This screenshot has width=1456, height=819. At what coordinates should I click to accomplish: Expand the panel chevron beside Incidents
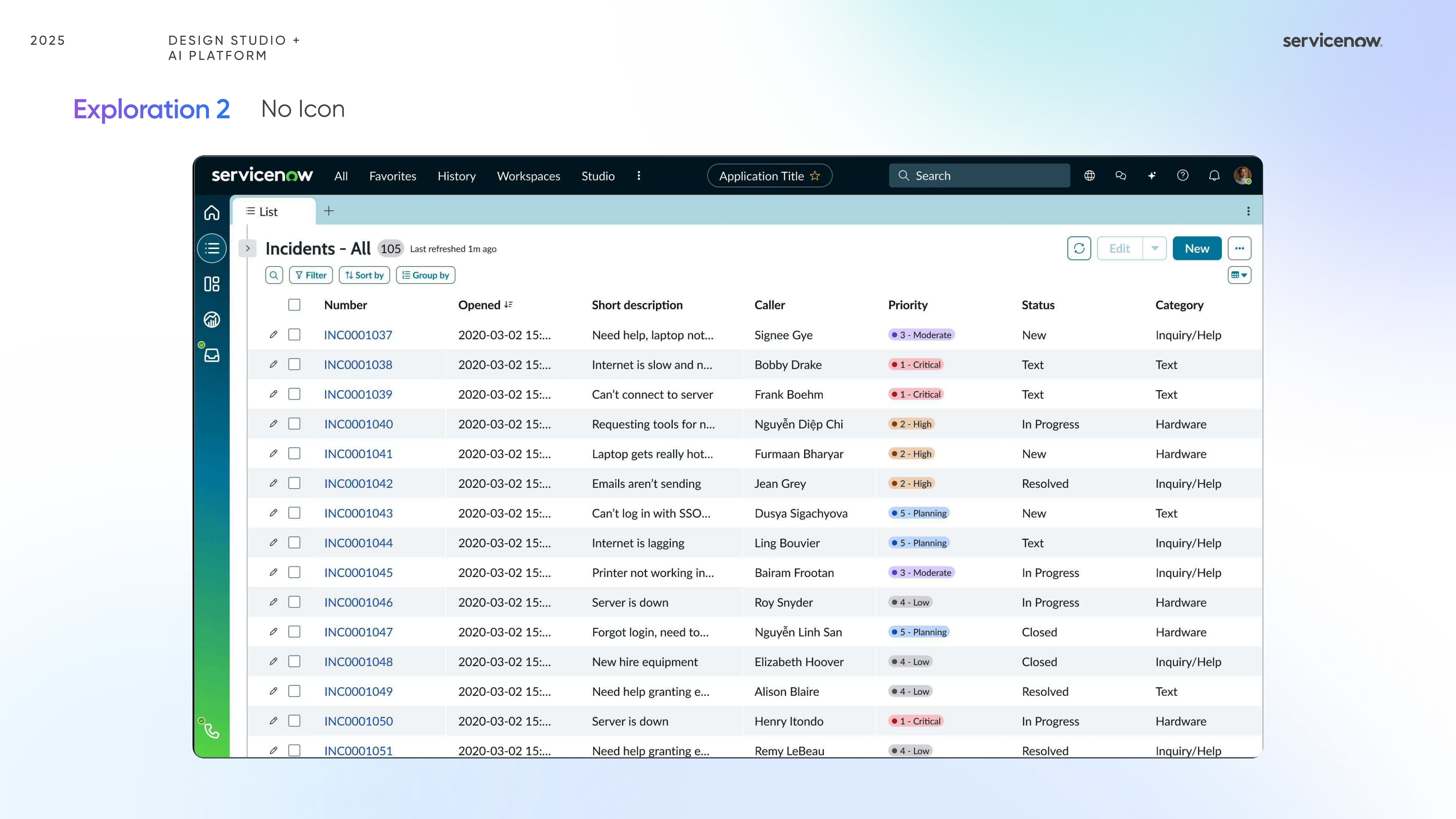248,248
